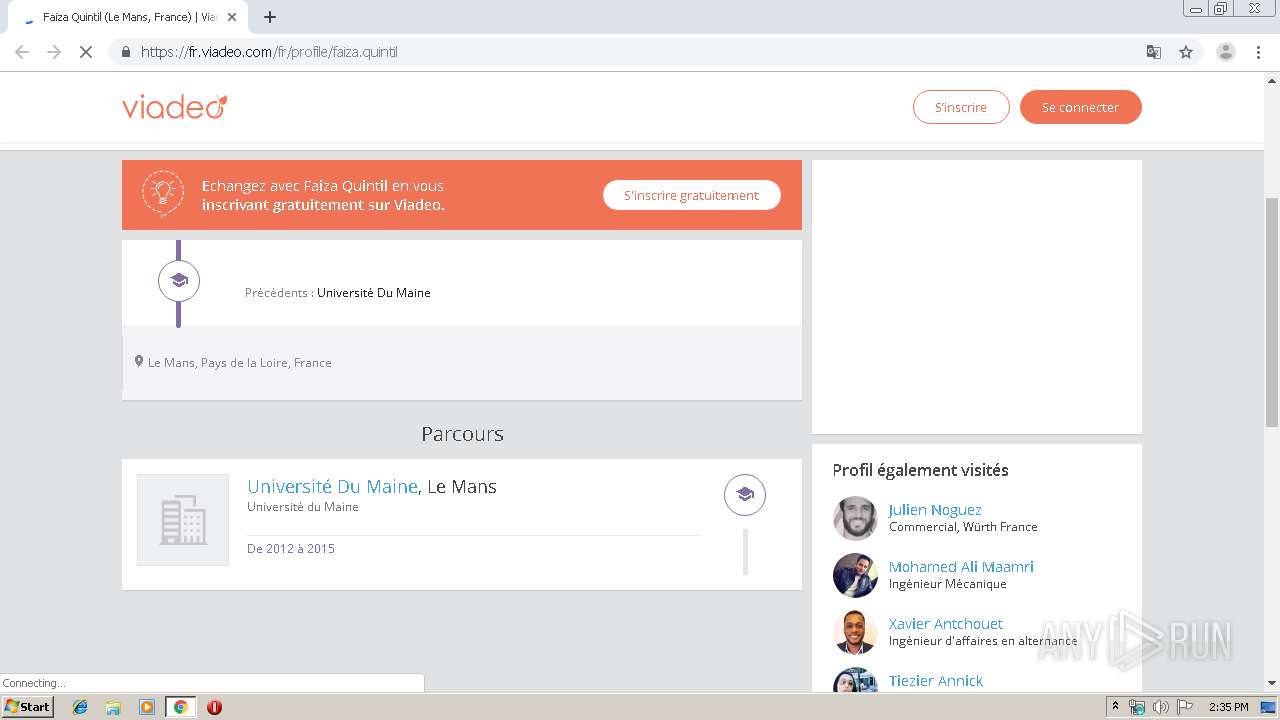Image resolution: width=1280 pixels, height=720 pixels.
Task: Click 'Commercial, Würth France' subtitle
Action: coord(963,527)
